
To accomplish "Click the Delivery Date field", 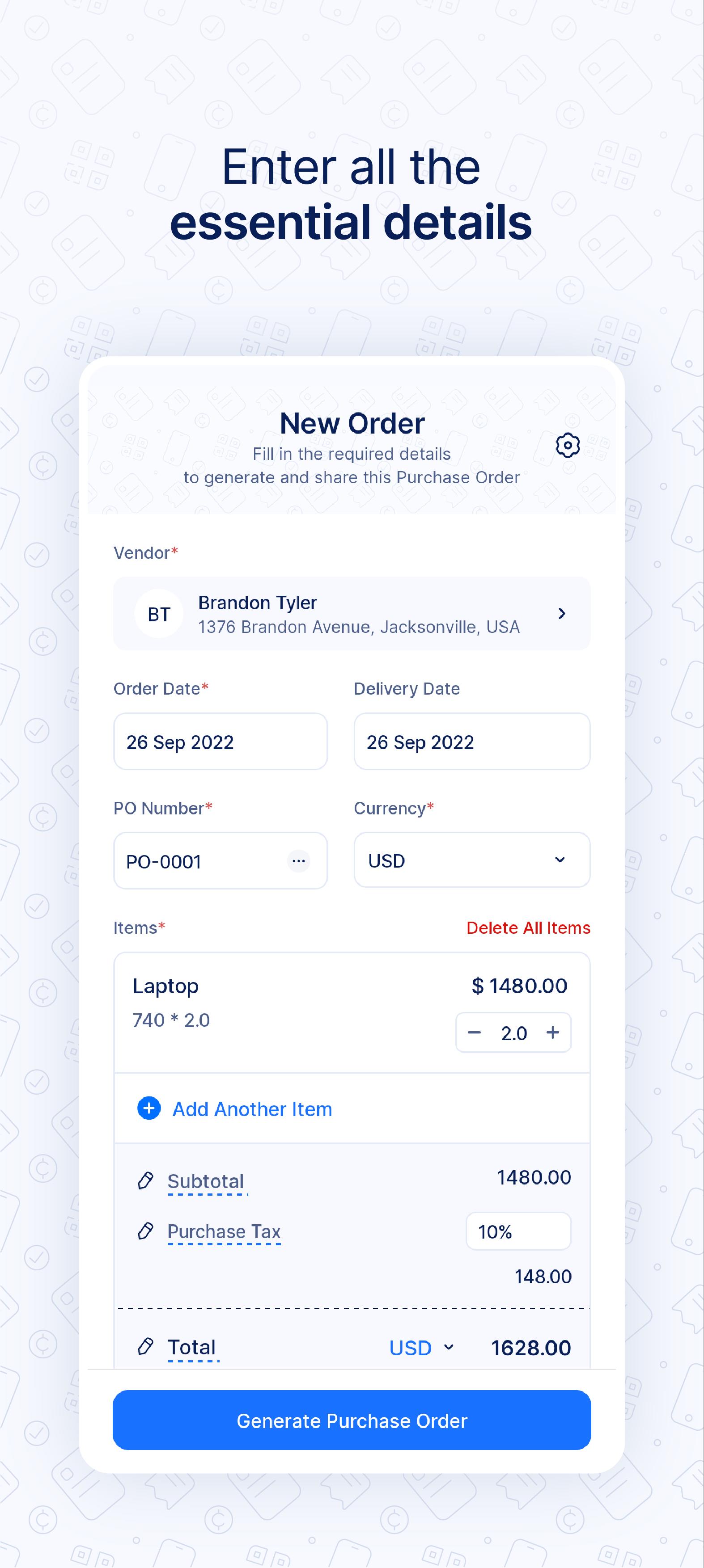I will 472,742.
